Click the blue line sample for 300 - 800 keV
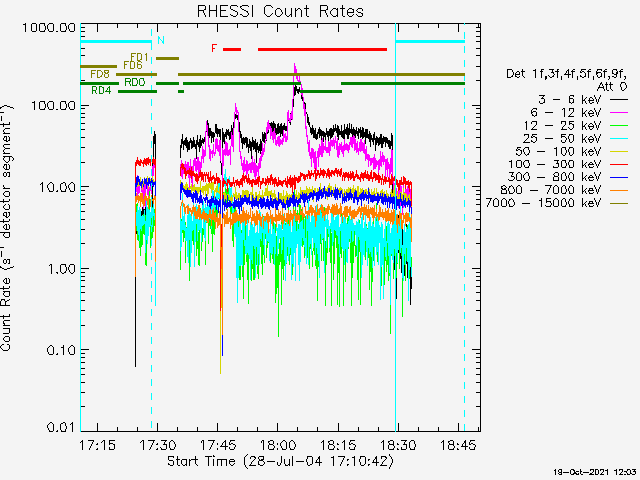The height and width of the screenshot is (480, 640). tap(619, 177)
